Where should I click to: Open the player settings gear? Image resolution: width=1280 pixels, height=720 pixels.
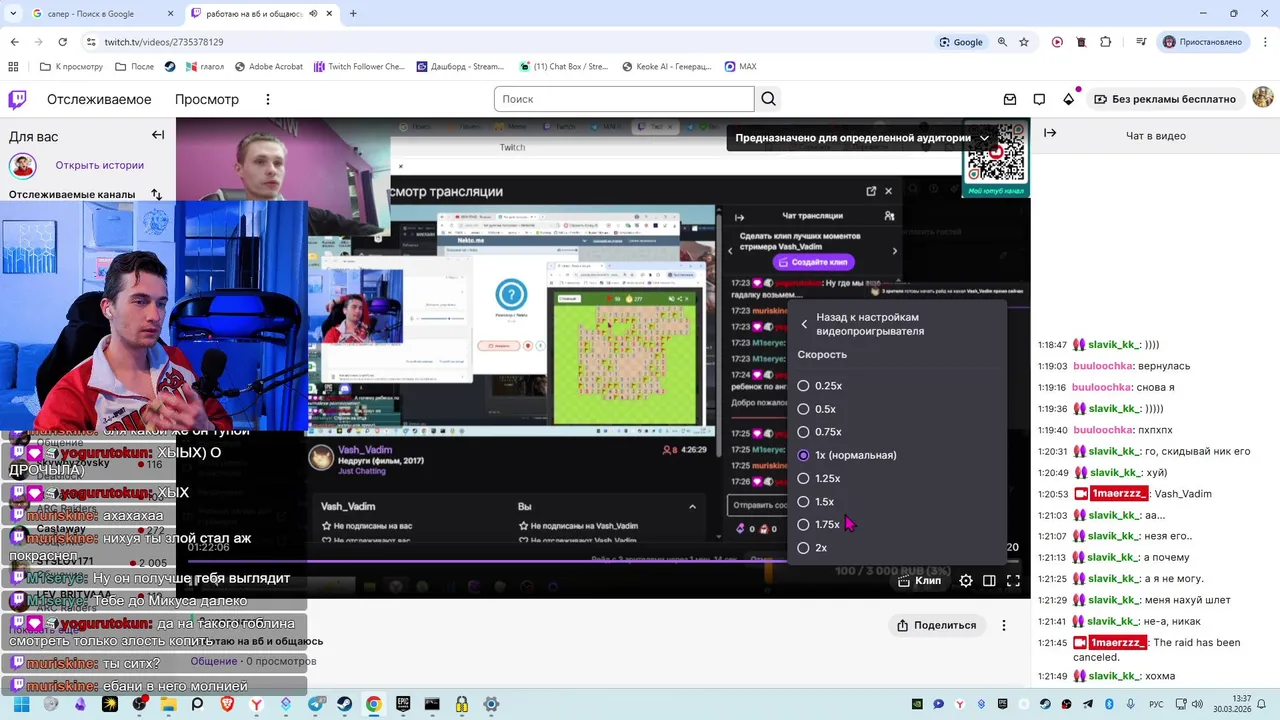pyautogui.click(x=966, y=580)
